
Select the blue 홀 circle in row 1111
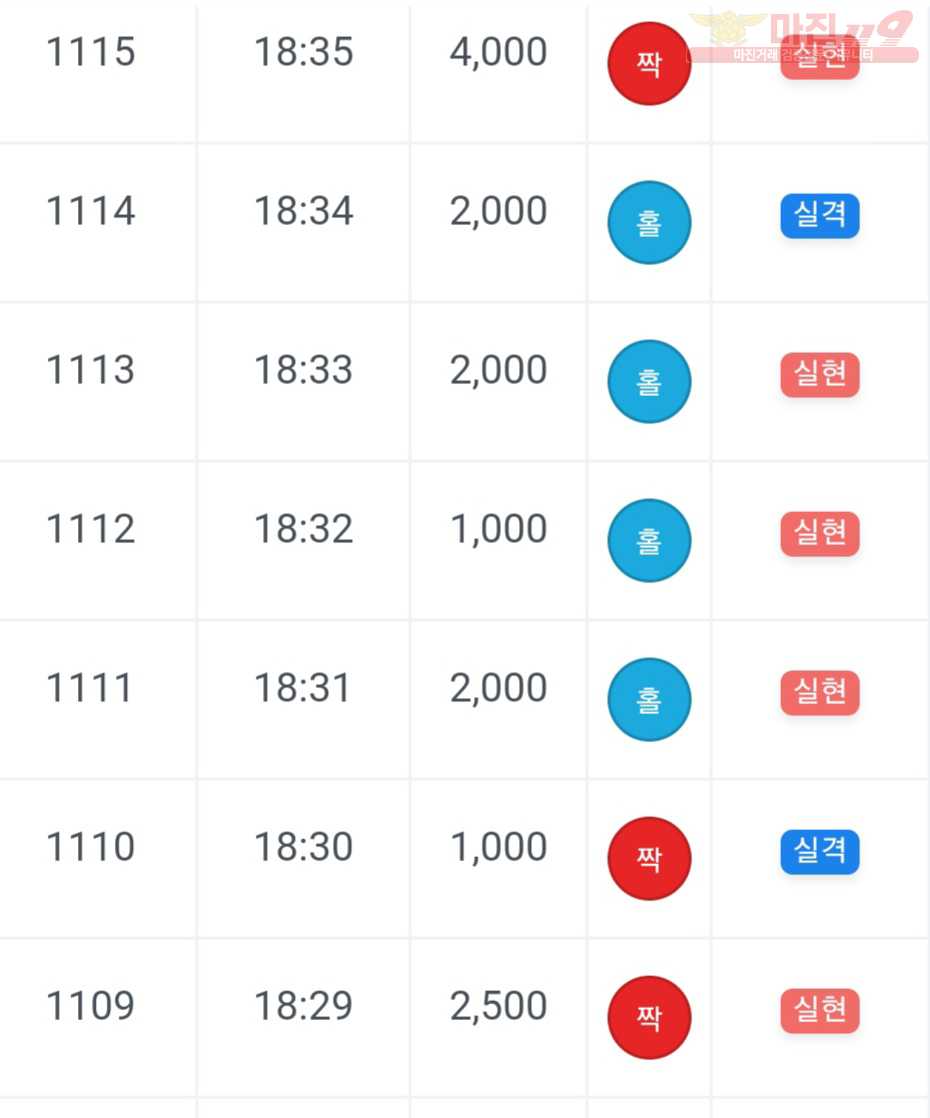pos(649,699)
